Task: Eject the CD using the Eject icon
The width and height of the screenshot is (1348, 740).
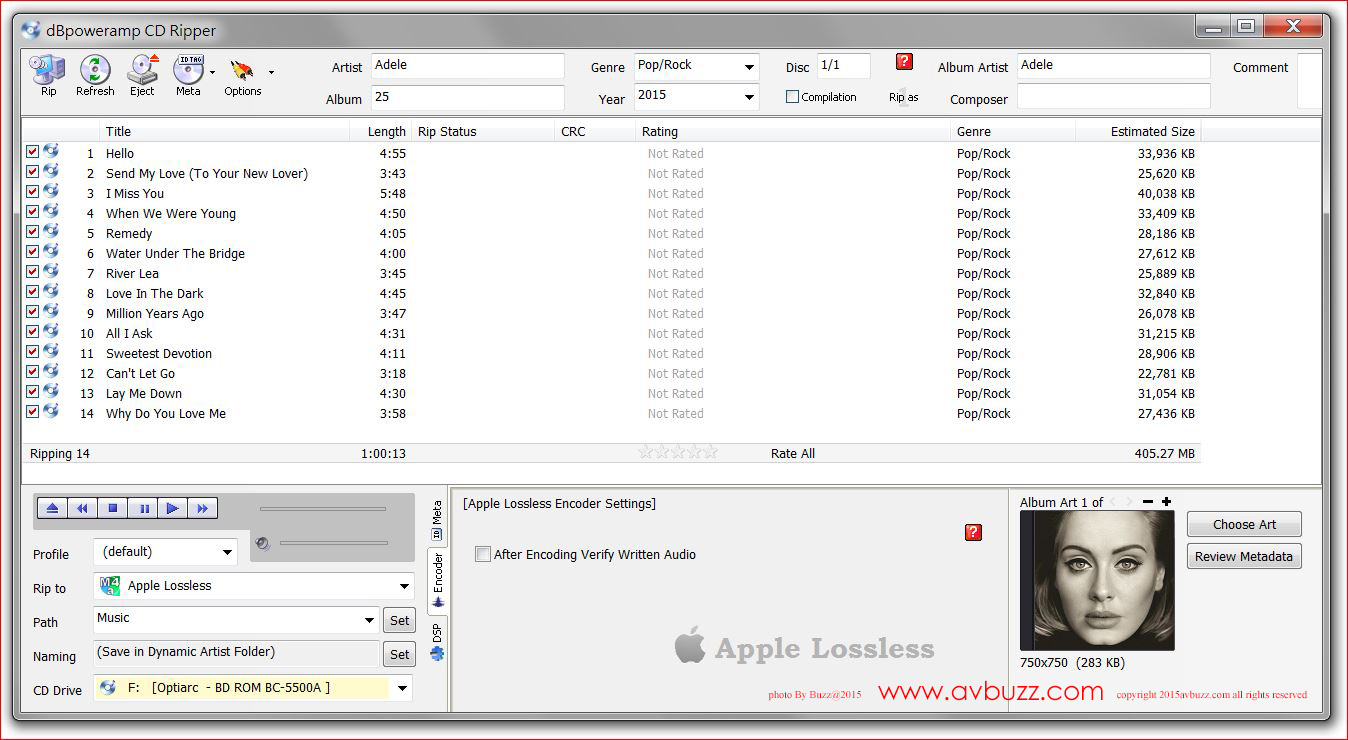Action: [x=142, y=73]
